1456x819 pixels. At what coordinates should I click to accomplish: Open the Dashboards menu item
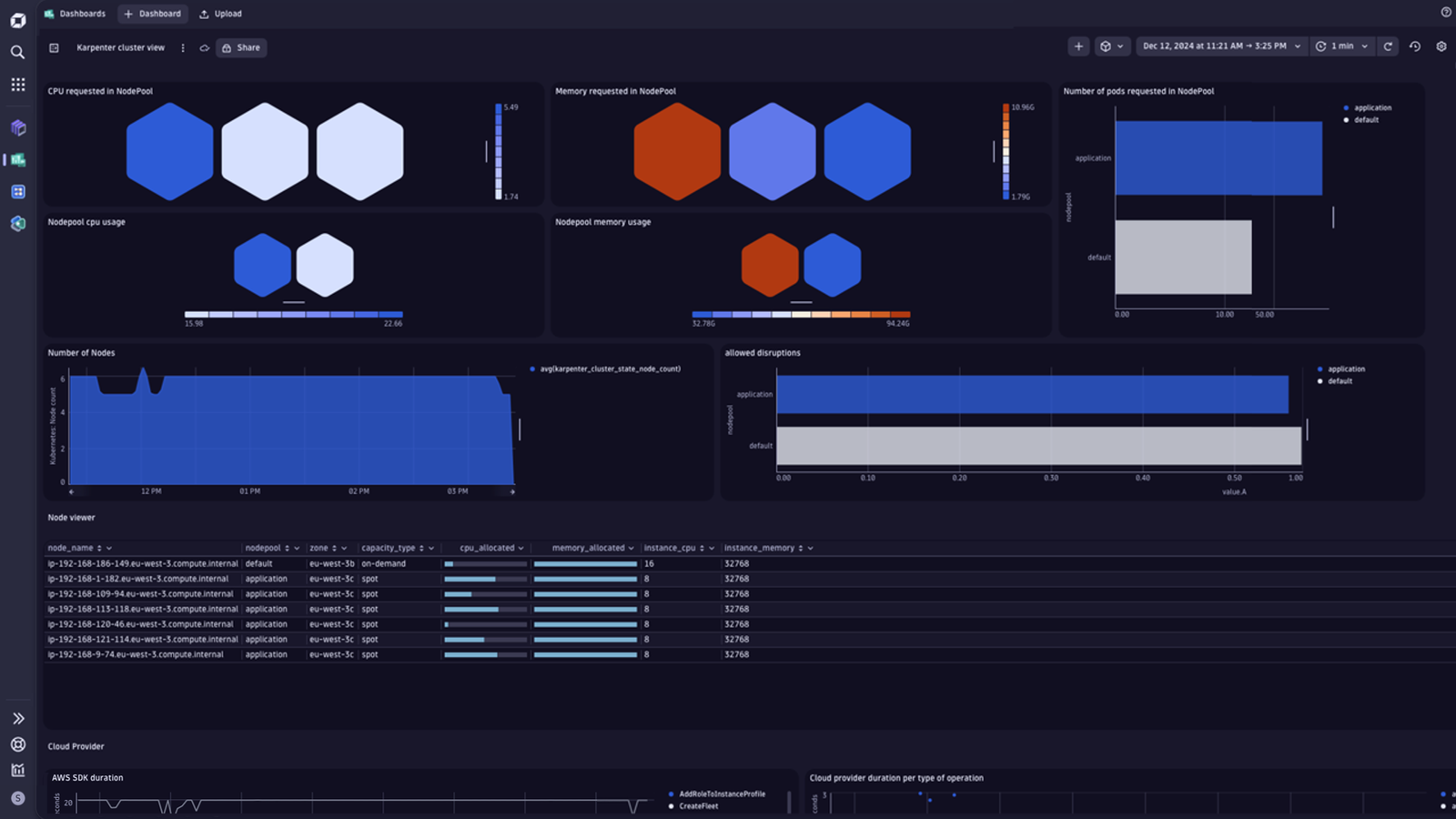click(75, 14)
